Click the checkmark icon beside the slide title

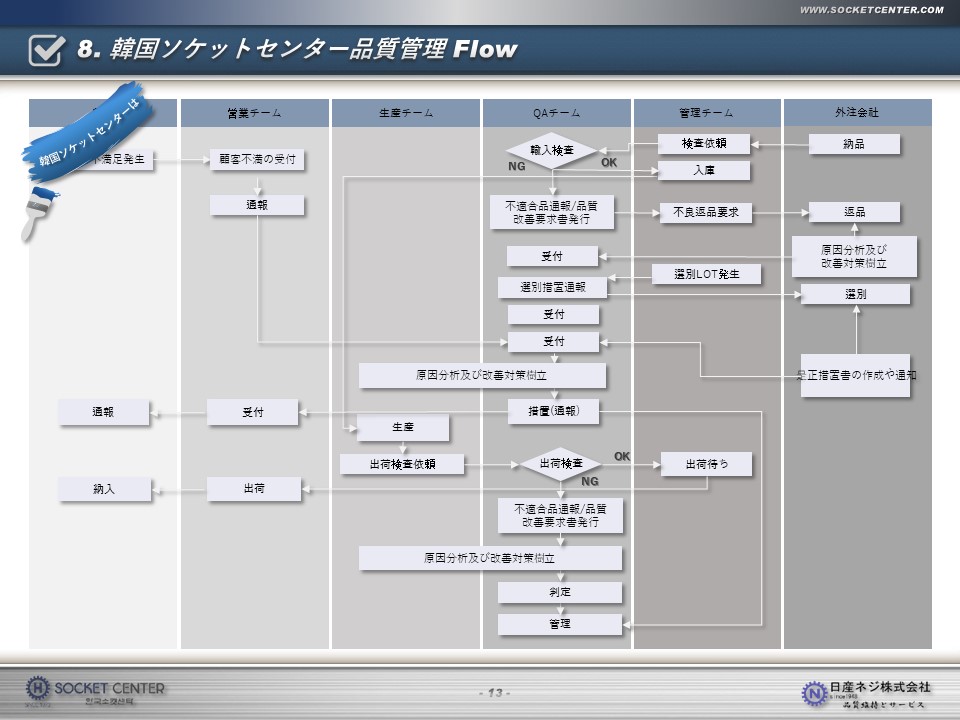coord(48,50)
